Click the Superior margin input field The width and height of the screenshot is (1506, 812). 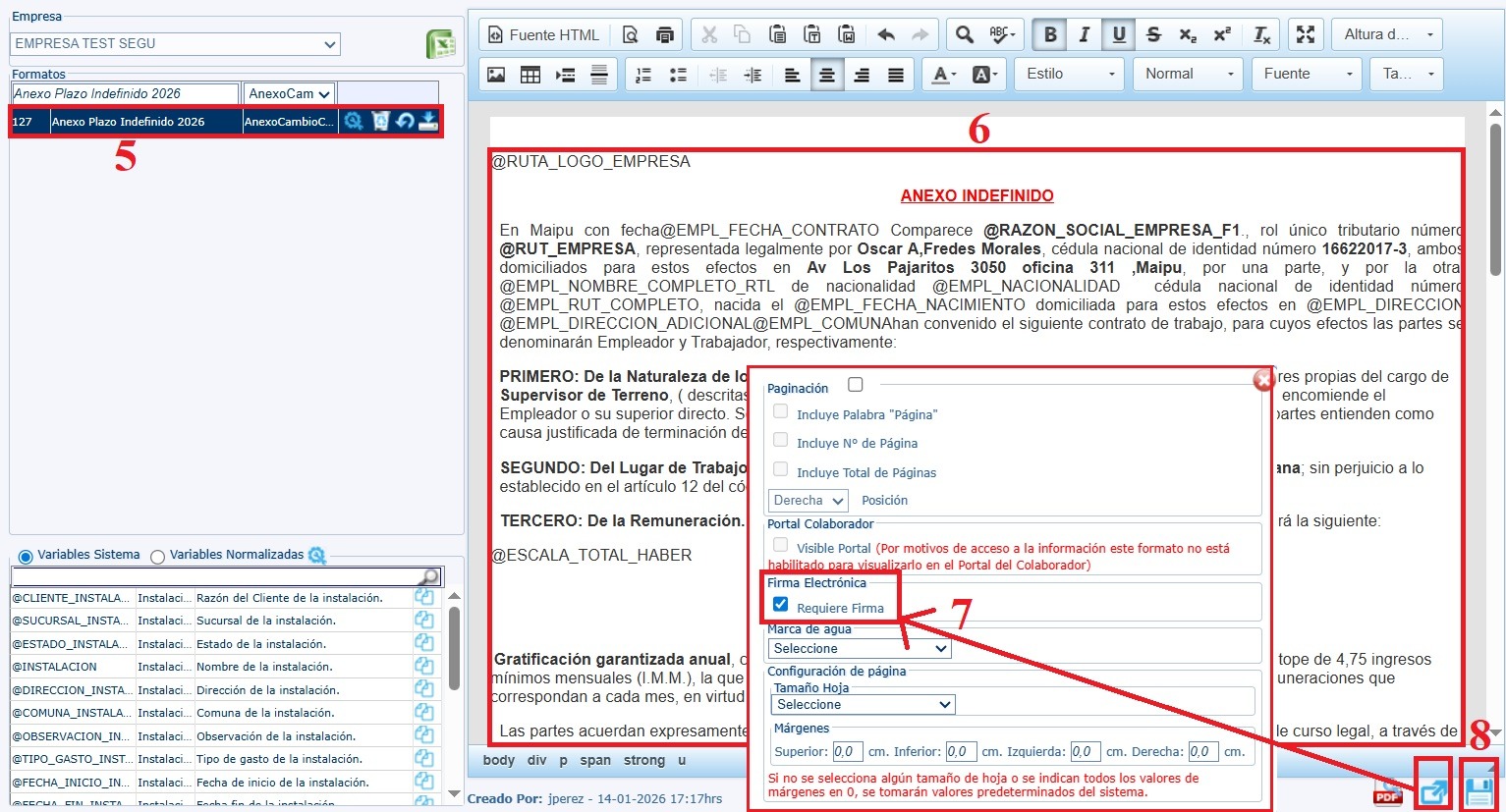(847, 752)
